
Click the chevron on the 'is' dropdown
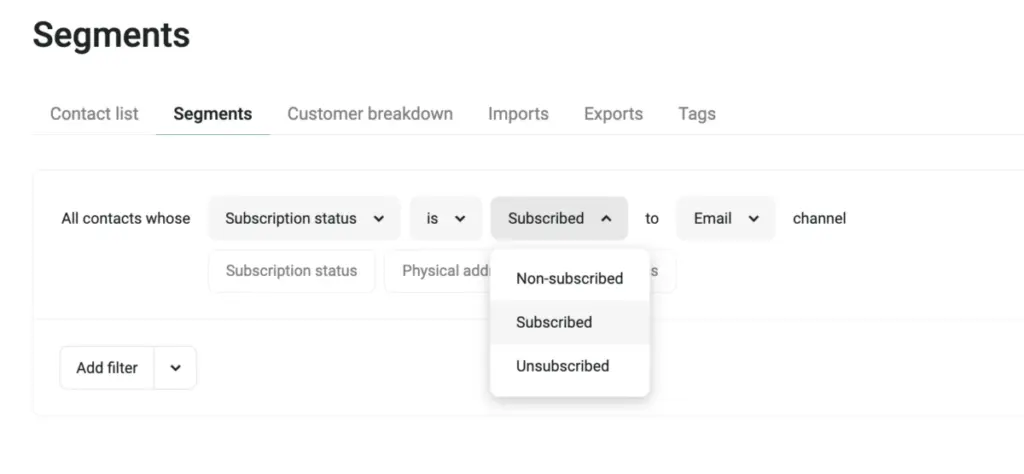click(460, 218)
